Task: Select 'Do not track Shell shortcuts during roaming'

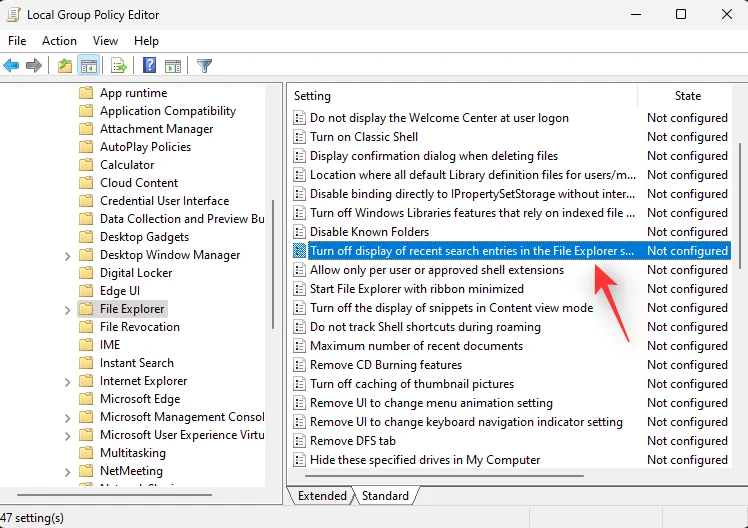Action: [x=425, y=327]
